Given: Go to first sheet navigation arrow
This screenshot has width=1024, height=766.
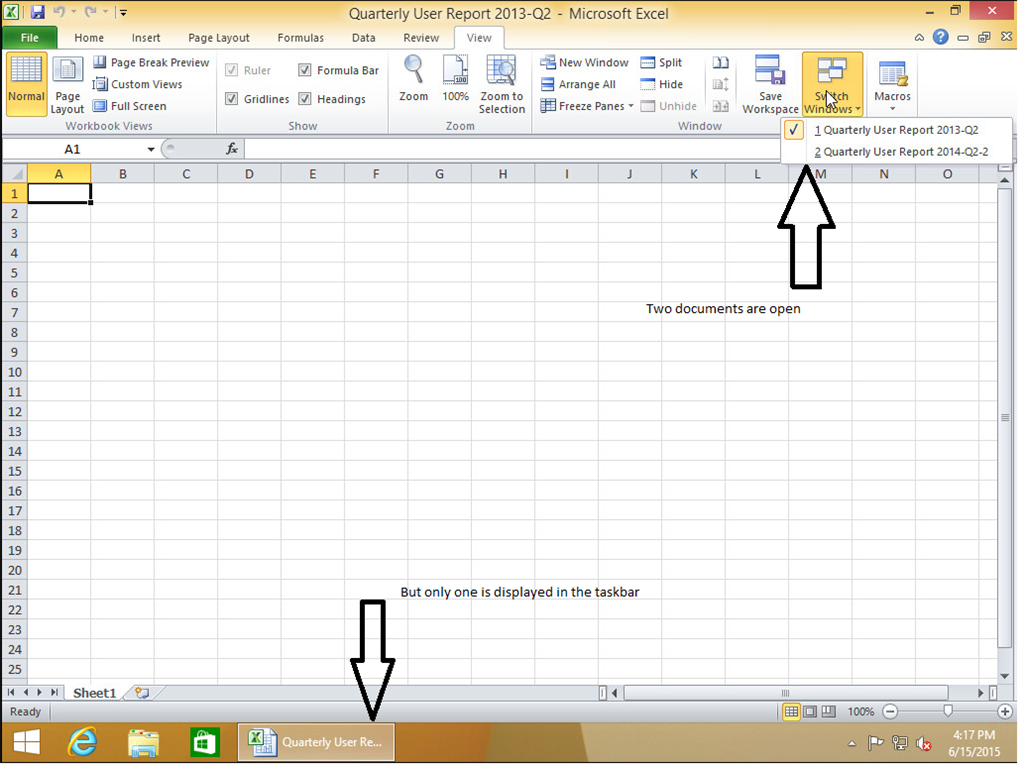Looking at the screenshot, I should 11,692.
